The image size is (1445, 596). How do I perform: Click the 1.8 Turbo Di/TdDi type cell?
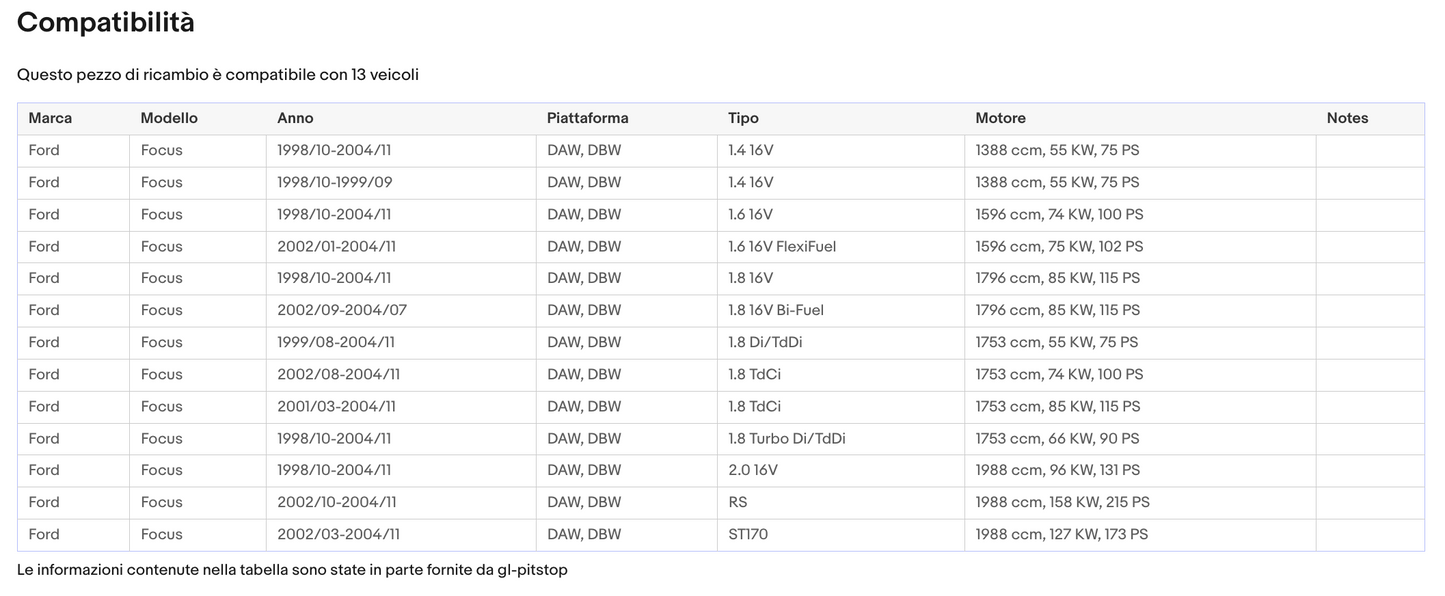pos(786,438)
